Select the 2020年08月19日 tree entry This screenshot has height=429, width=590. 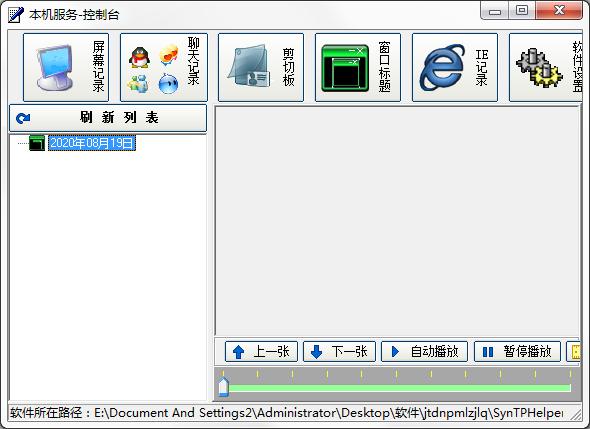point(91,143)
